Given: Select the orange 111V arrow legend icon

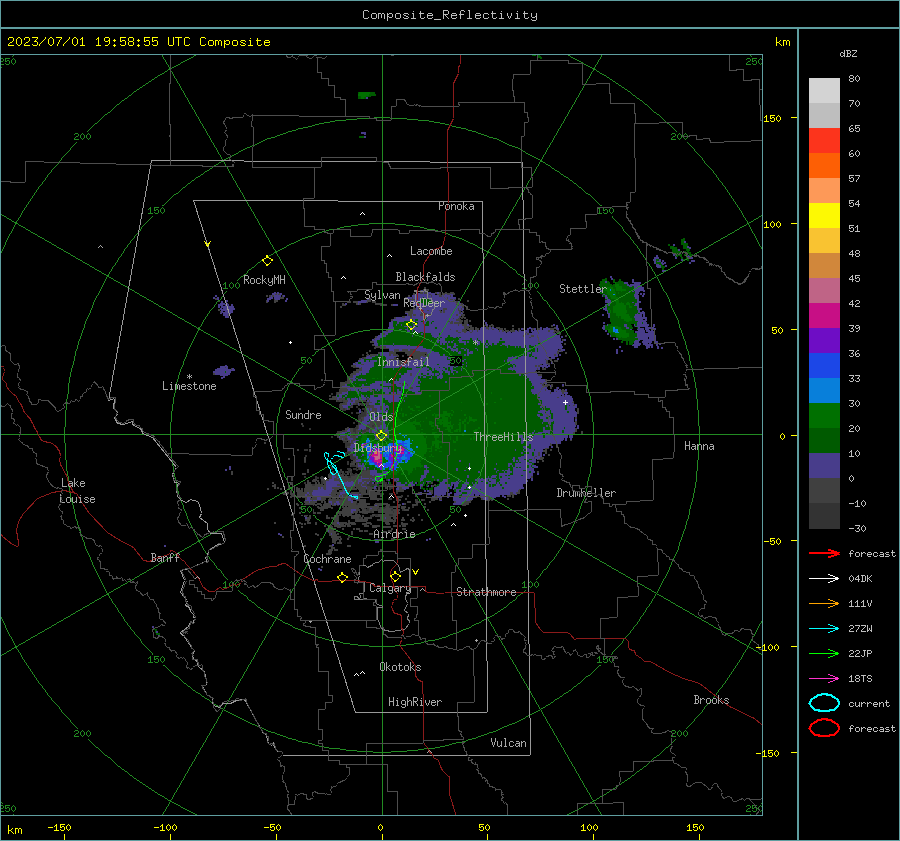Looking at the screenshot, I should [824, 603].
